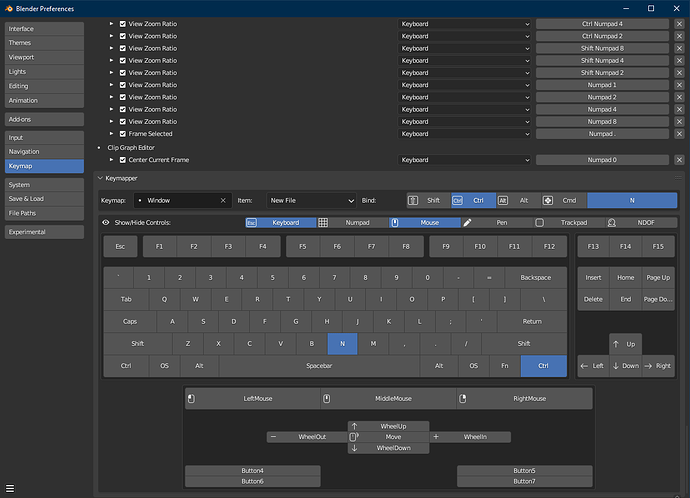Click the Left arrow key
Image resolution: width=690 pixels, height=498 pixels.
pos(593,366)
